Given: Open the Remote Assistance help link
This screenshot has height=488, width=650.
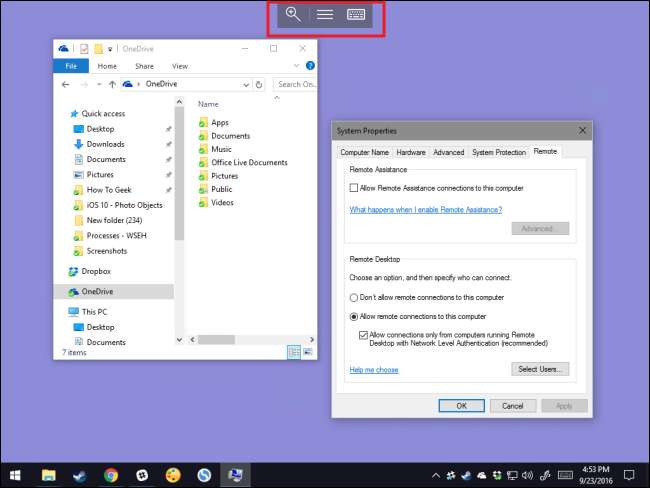Looking at the screenshot, I should tap(425, 210).
